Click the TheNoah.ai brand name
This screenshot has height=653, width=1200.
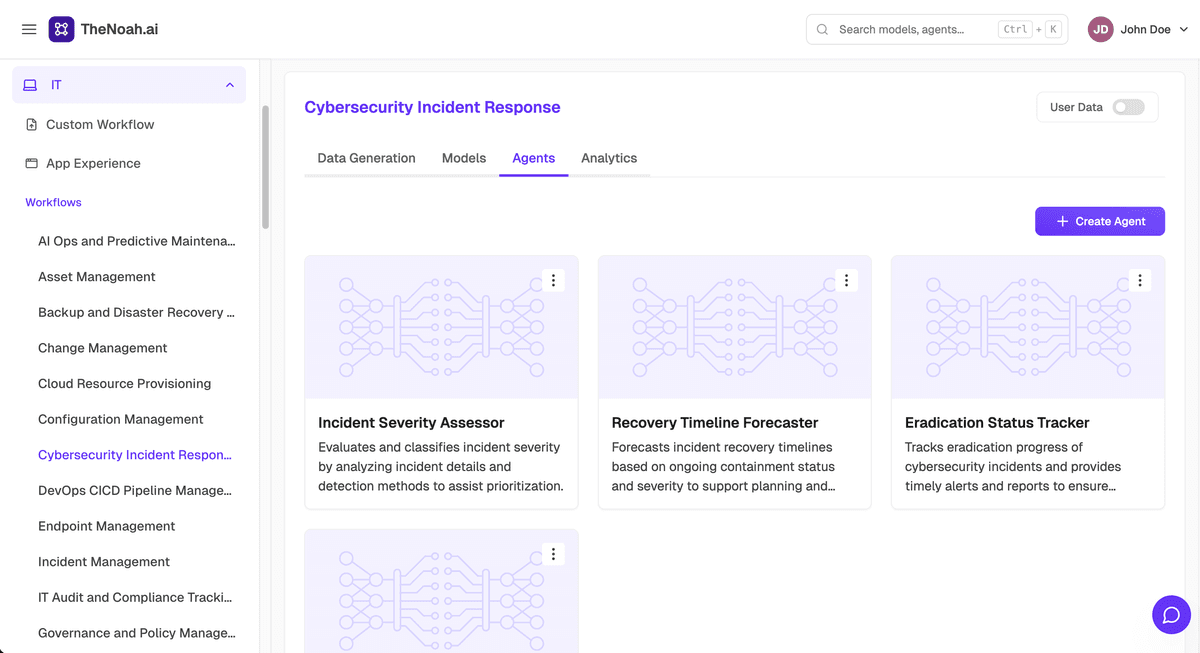pyautogui.click(x=119, y=29)
